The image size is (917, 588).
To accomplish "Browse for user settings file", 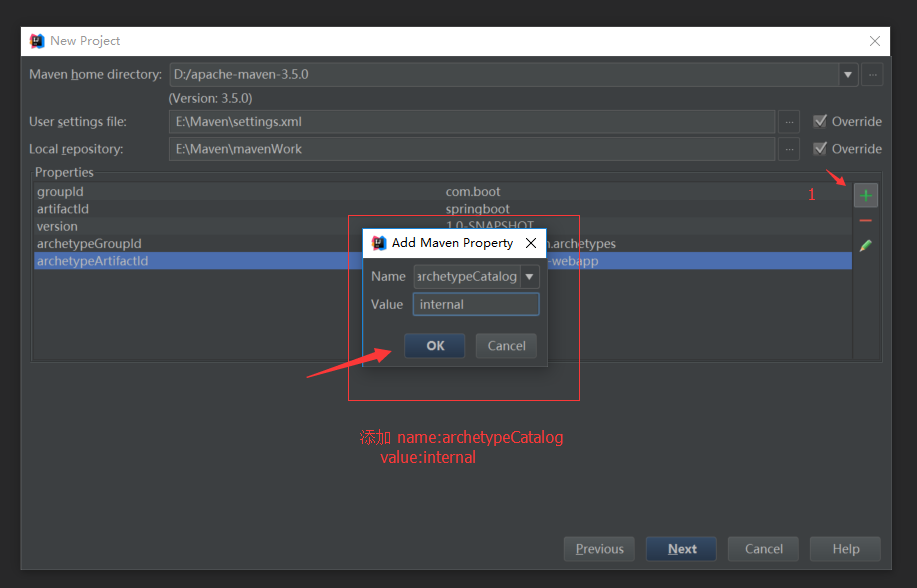I will click(x=789, y=122).
